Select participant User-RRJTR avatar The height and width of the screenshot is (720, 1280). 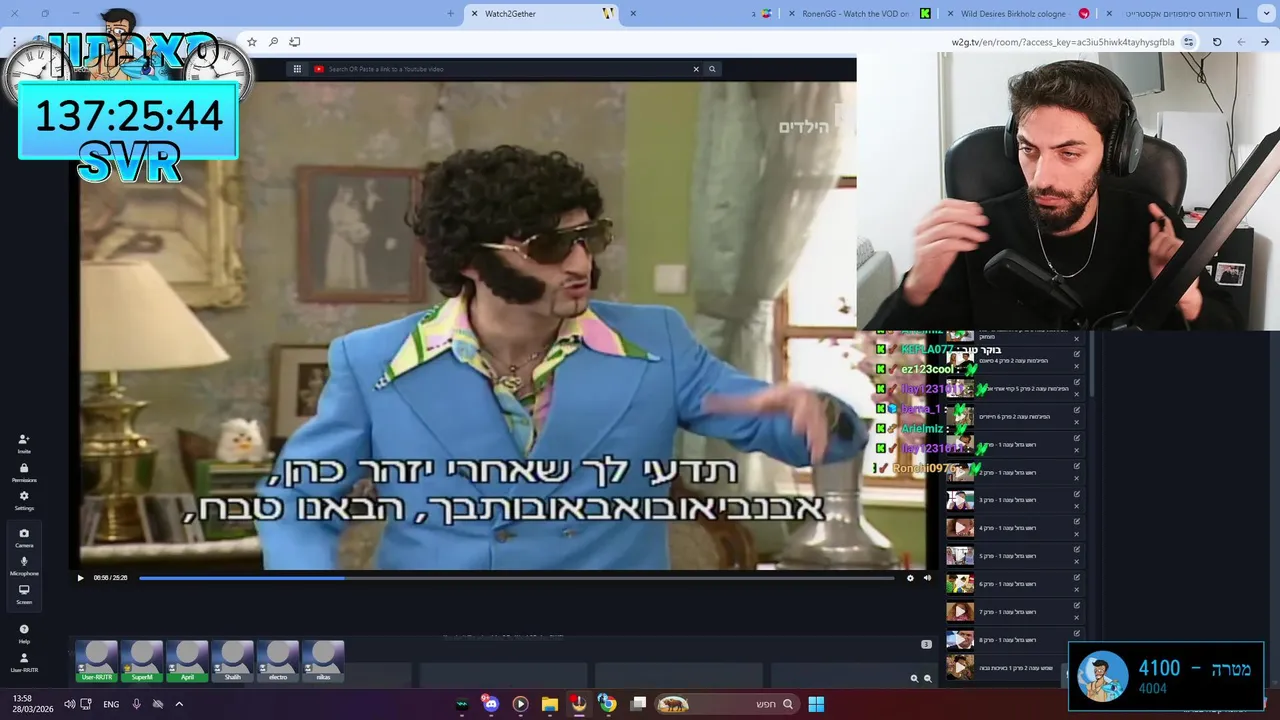click(96, 661)
